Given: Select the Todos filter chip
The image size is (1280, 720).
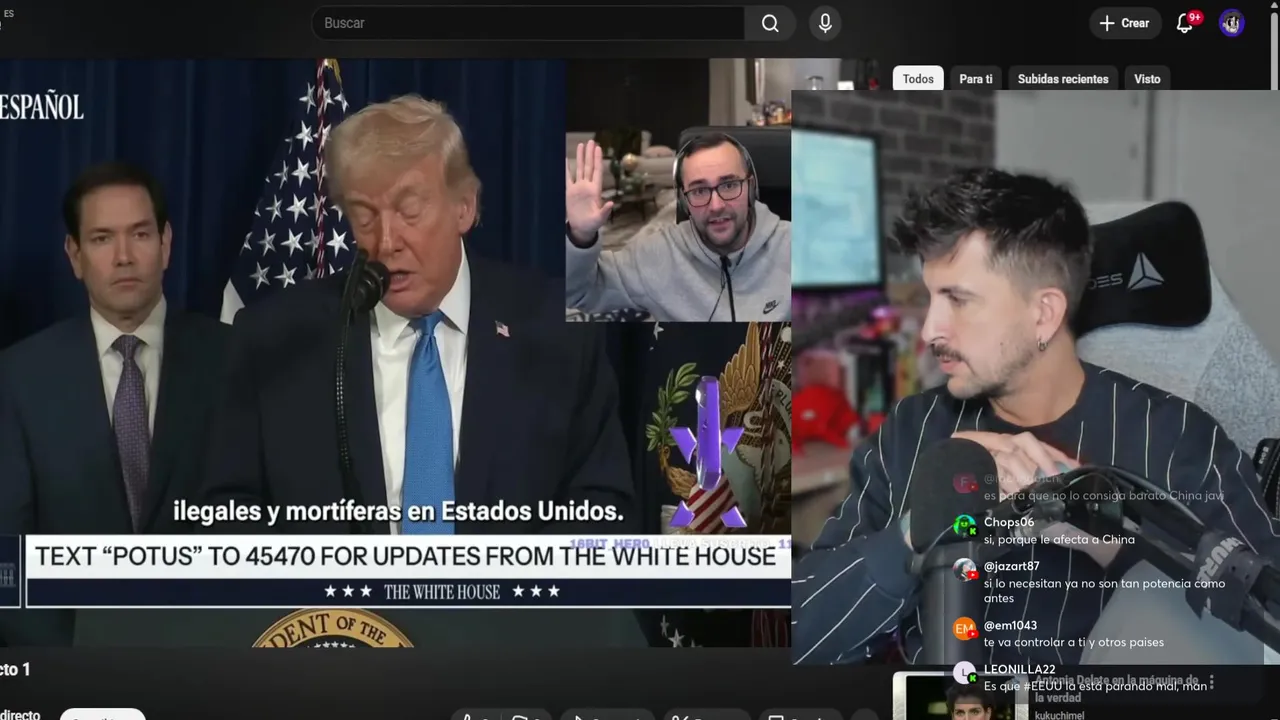Looking at the screenshot, I should pyautogui.click(x=918, y=79).
